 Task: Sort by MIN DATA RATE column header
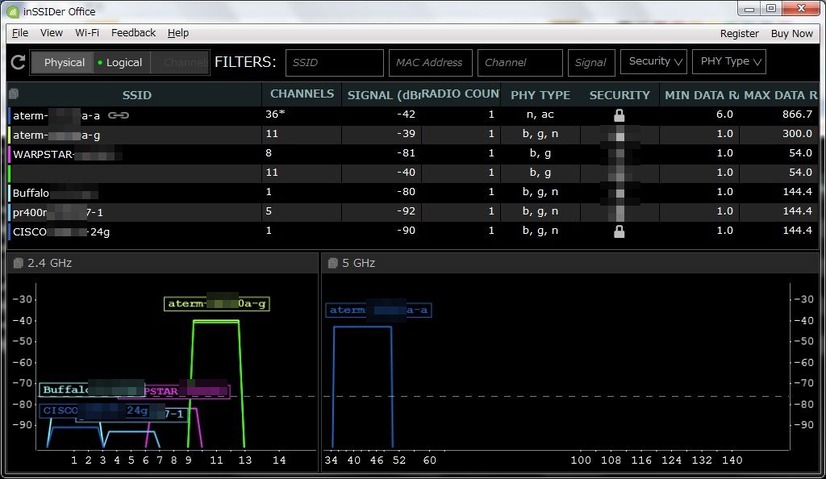tap(700, 95)
